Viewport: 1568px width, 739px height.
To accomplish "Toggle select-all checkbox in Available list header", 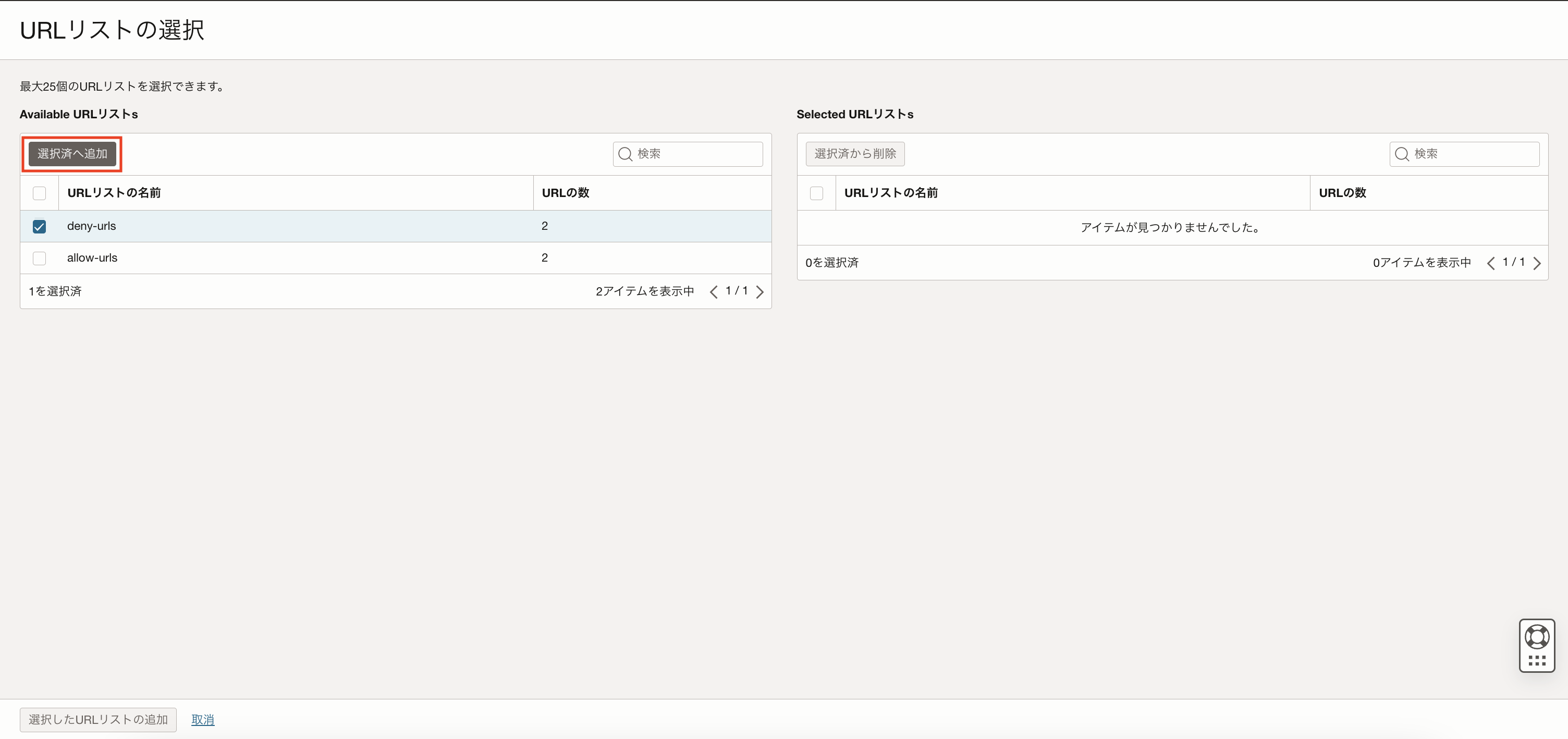I will click(x=40, y=193).
